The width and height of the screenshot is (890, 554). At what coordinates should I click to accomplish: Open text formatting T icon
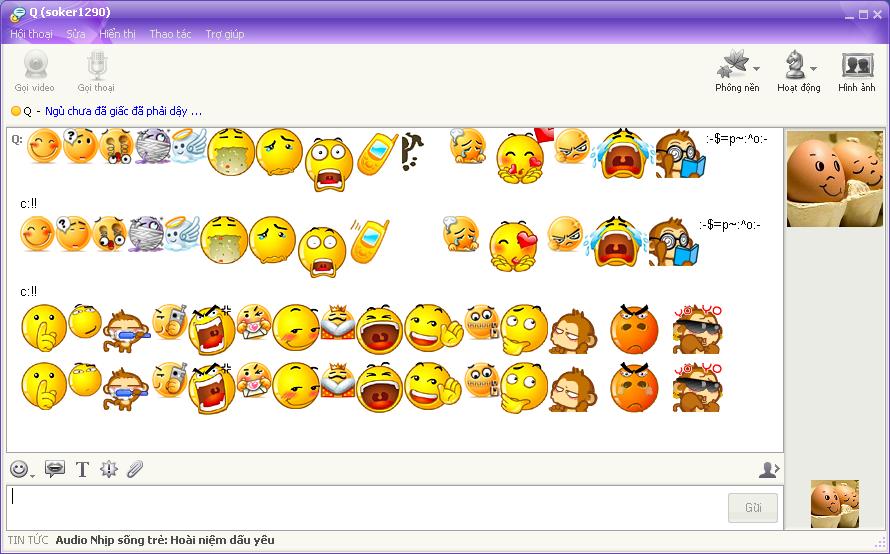coord(82,469)
